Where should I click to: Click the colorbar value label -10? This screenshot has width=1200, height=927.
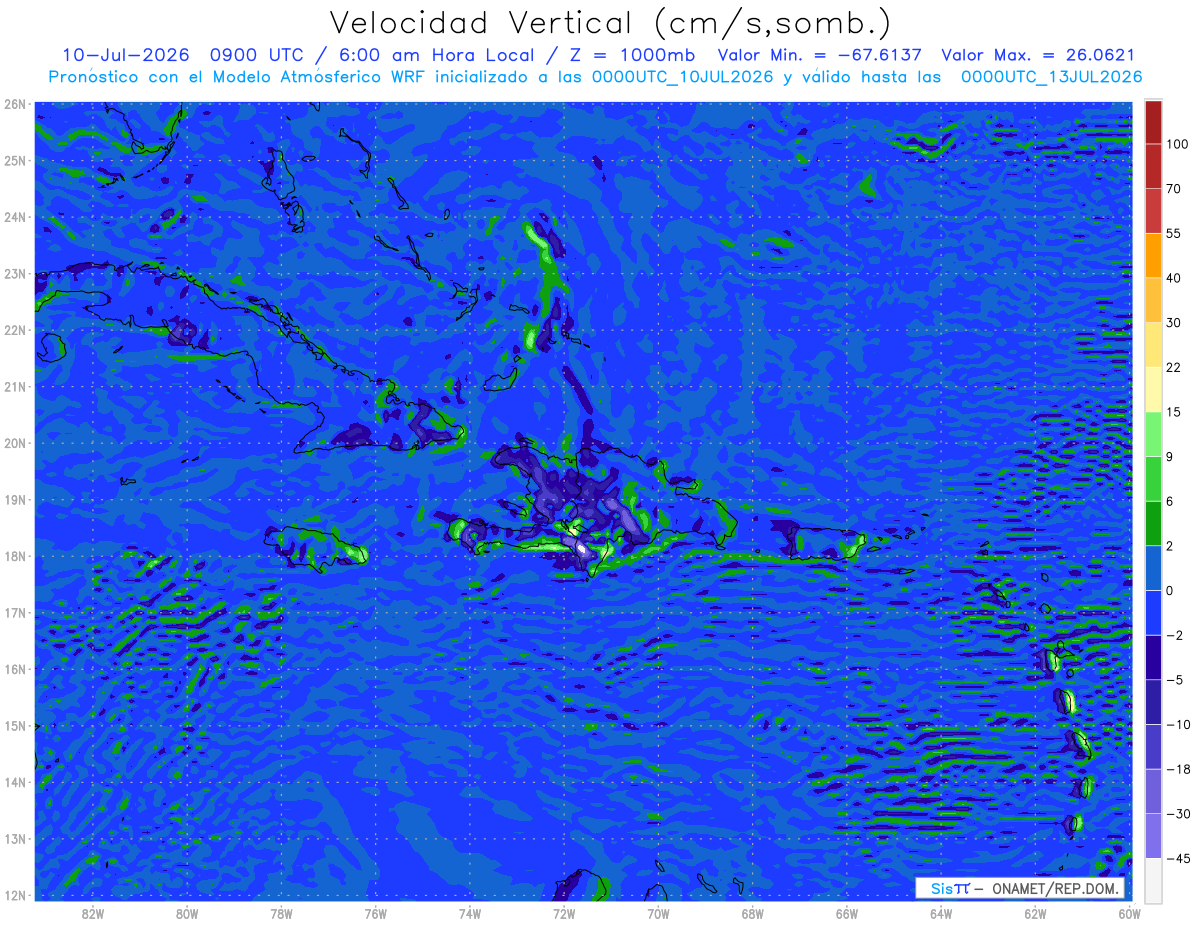[x=1177, y=724]
